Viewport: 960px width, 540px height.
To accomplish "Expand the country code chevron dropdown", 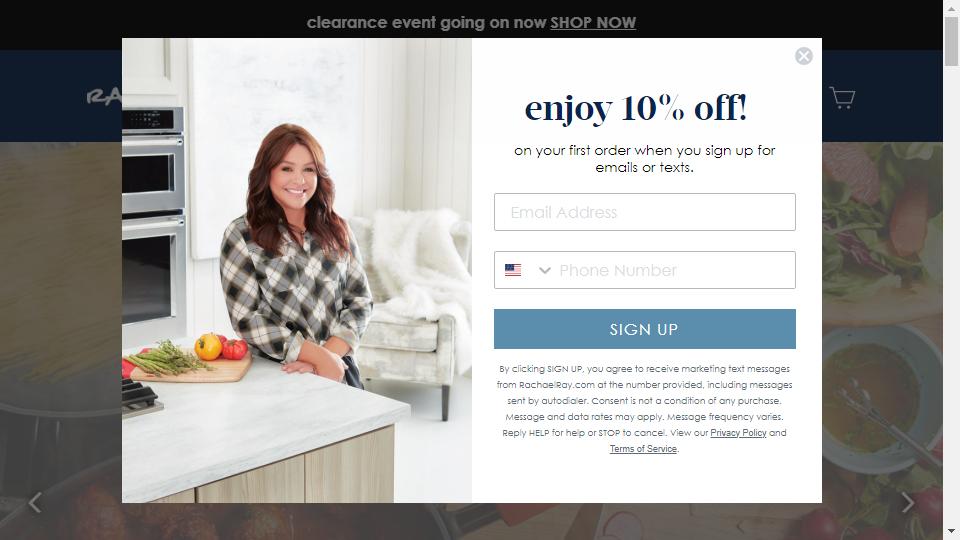I will point(544,270).
